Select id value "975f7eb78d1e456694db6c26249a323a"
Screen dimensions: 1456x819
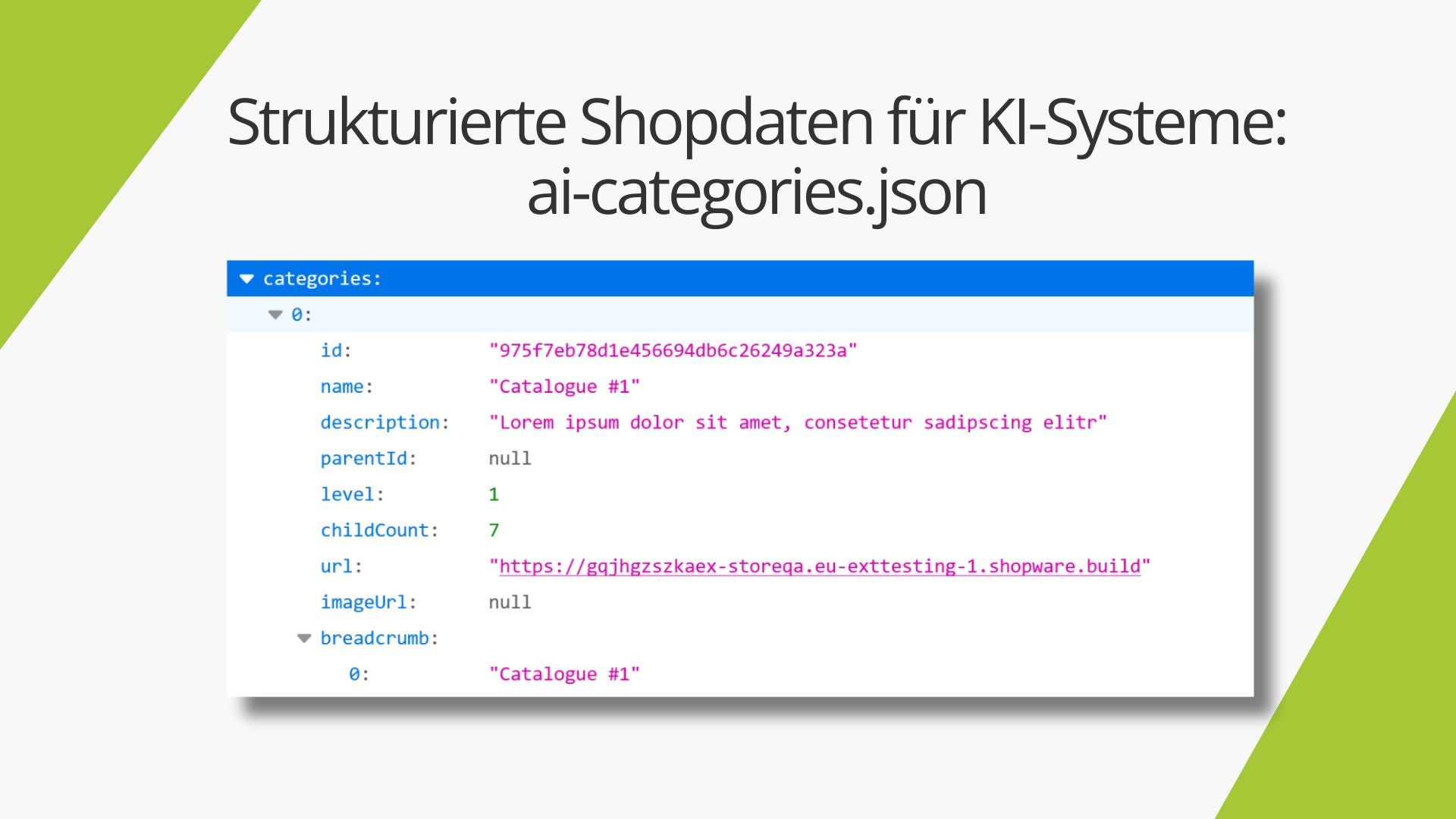(673, 350)
